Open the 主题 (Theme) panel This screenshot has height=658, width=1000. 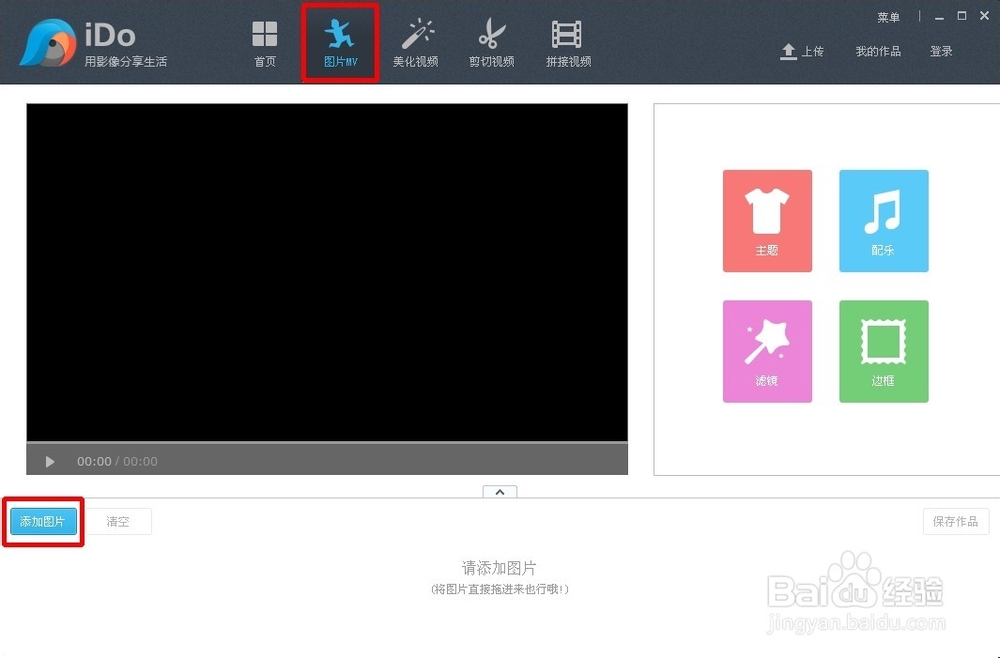767,220
